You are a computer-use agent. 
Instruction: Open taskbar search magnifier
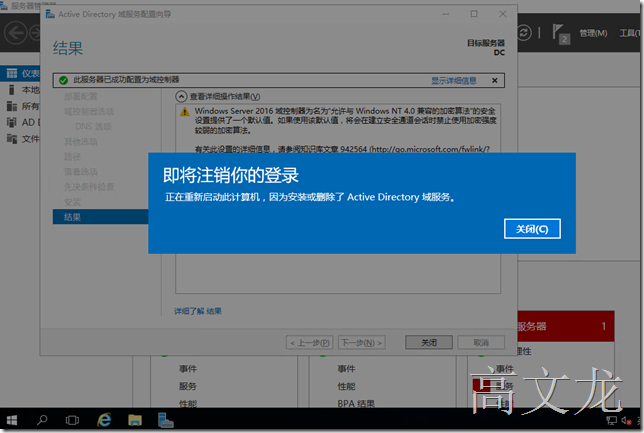click(x=42, y=420)
